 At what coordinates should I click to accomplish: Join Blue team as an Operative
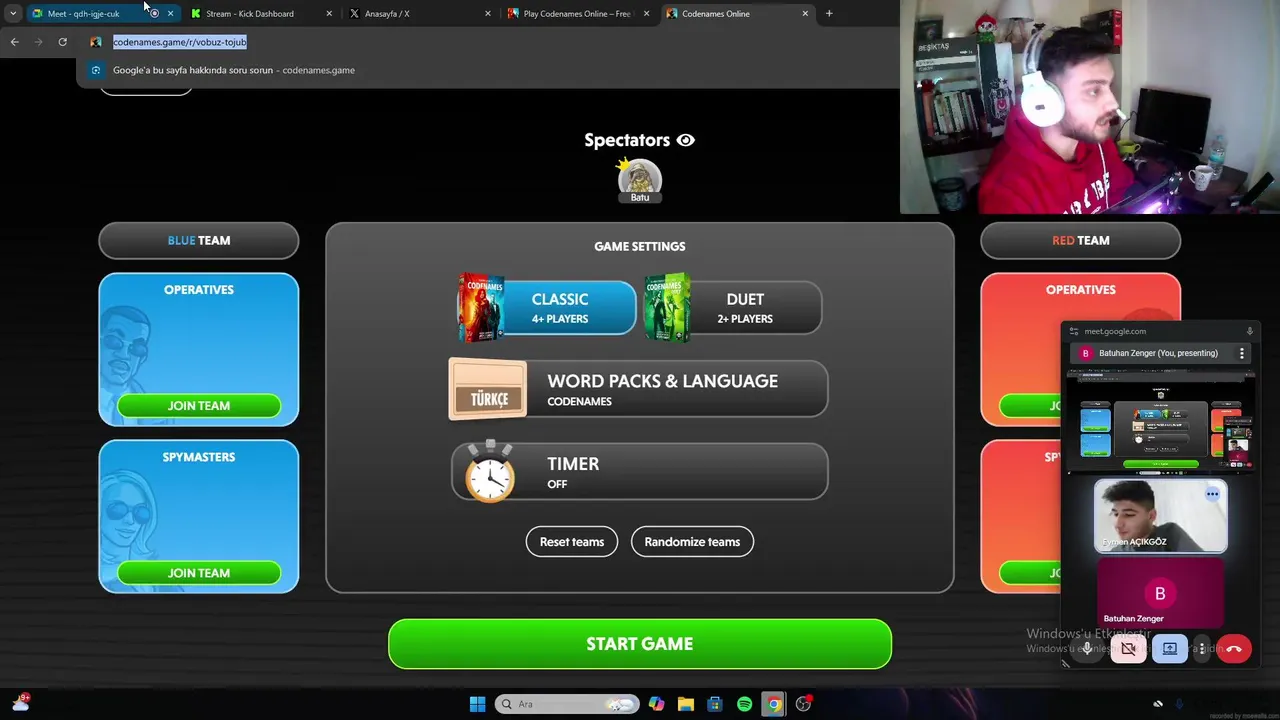(199, 406)
